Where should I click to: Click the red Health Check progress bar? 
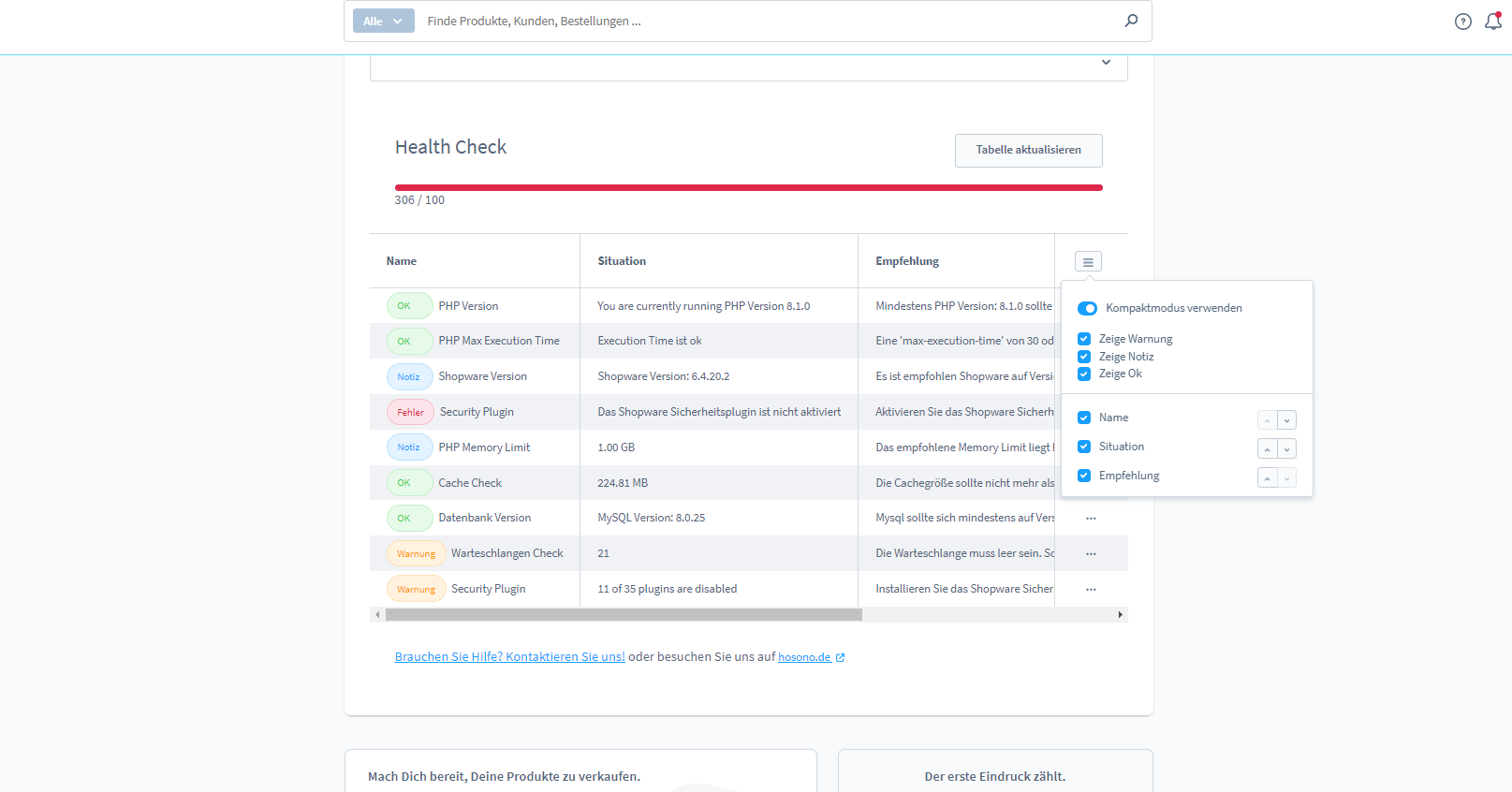(x=748, y=187)
